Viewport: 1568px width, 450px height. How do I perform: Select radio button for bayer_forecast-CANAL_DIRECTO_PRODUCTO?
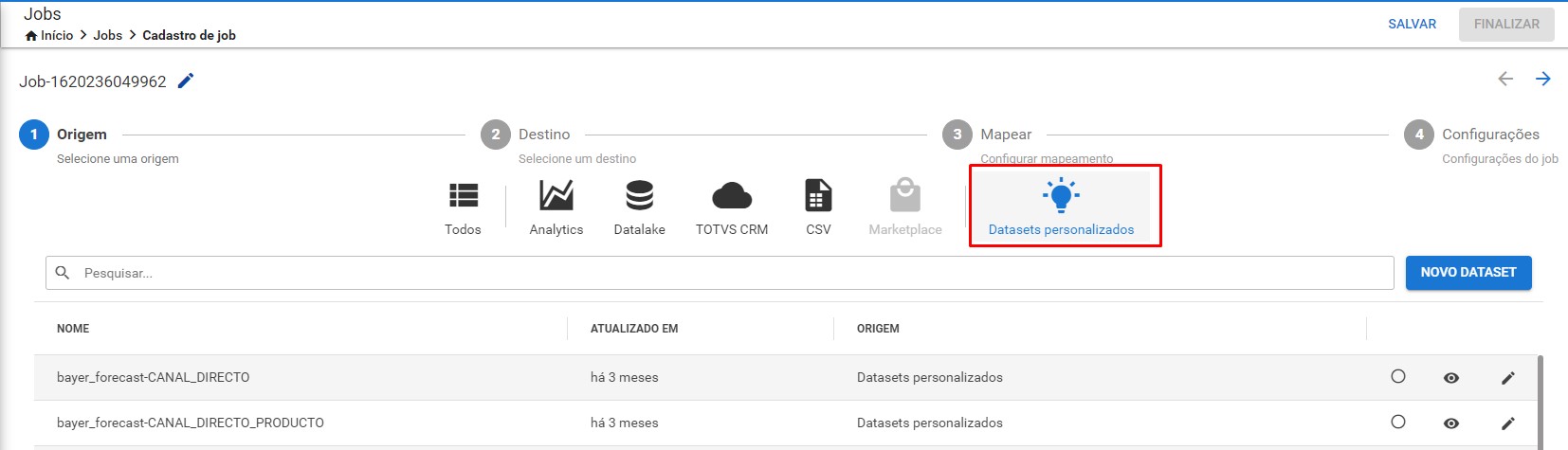[1398, 422]
